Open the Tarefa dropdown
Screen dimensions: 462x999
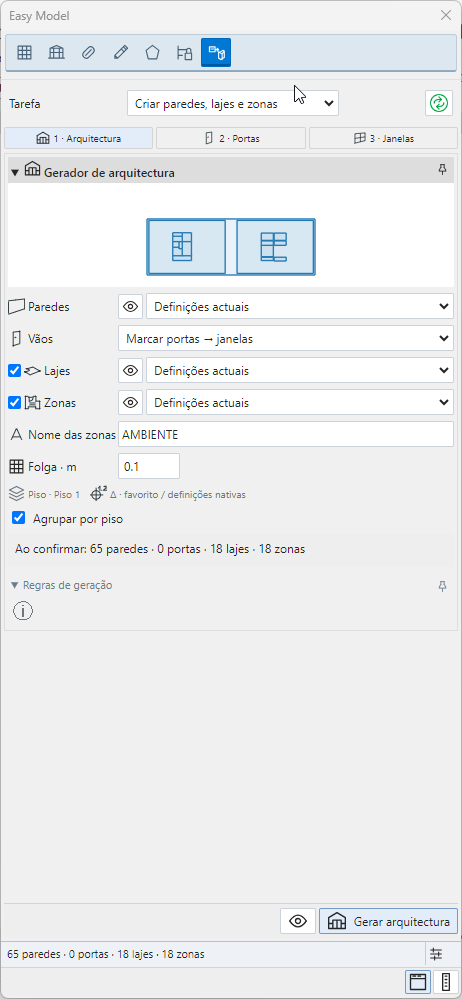233,103
